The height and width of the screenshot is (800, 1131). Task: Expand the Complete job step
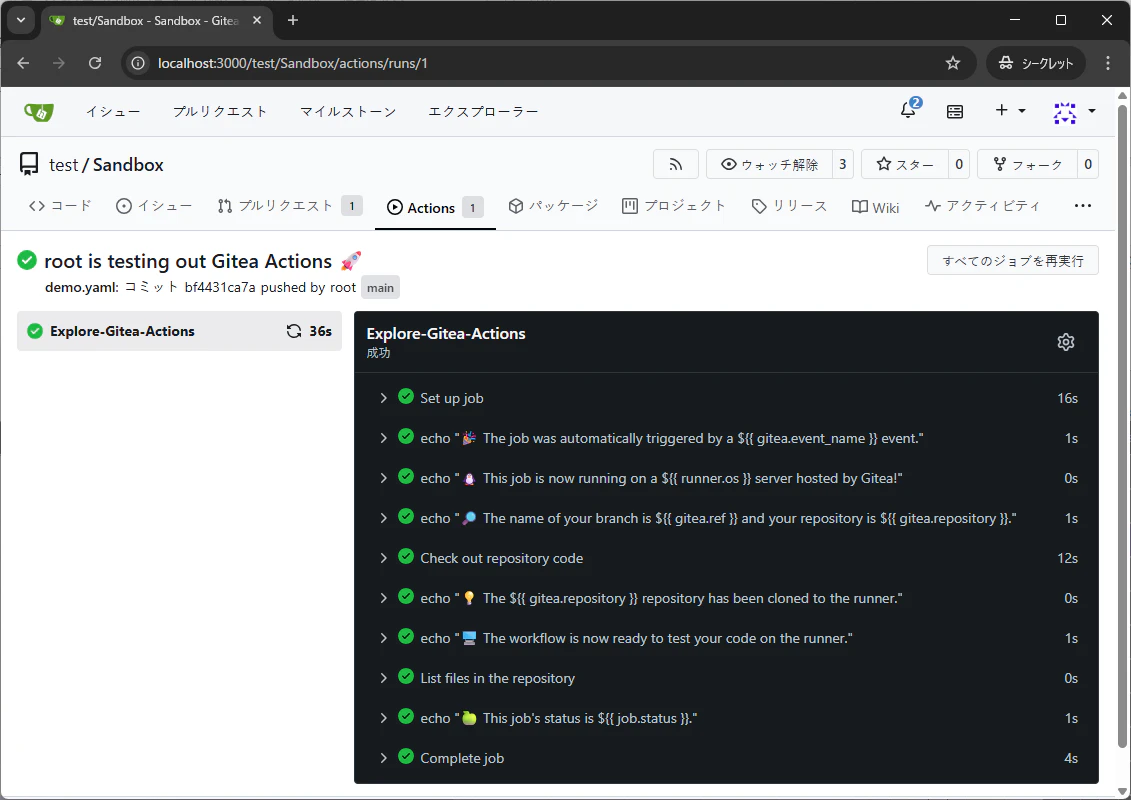pyautogui.click(x=728, y=758)
